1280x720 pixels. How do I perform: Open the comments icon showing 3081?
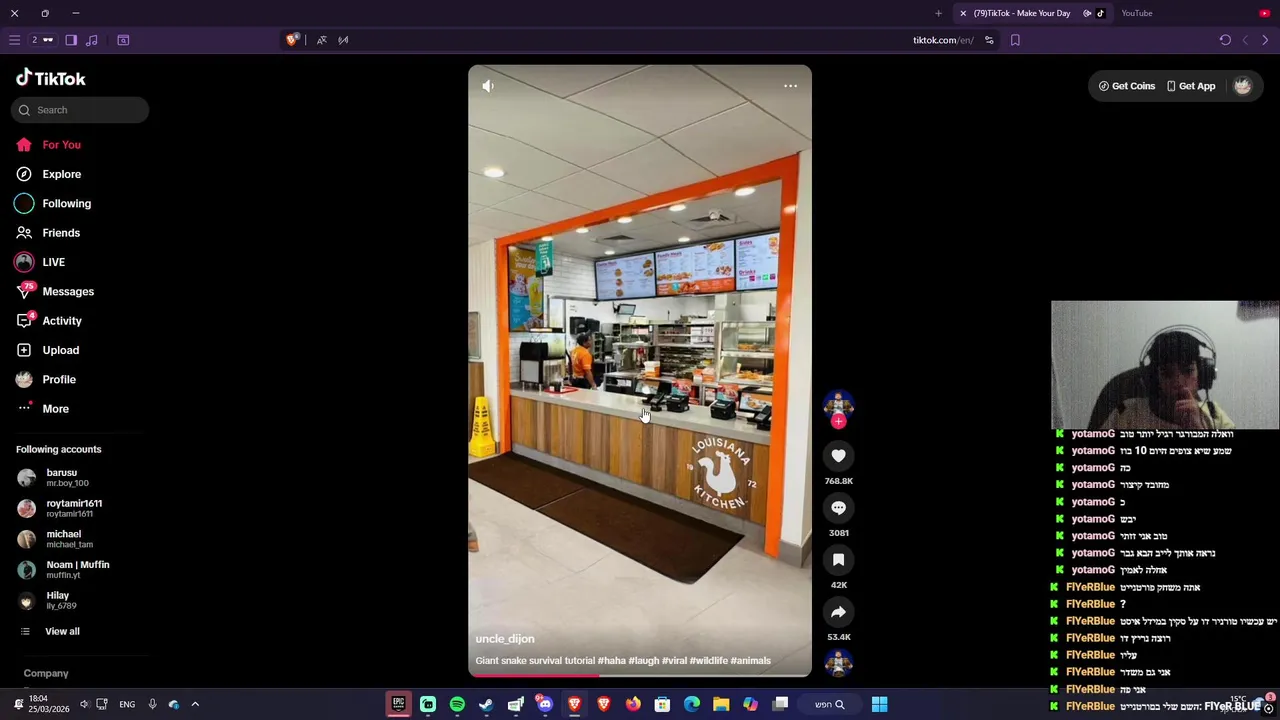(838, 508)
